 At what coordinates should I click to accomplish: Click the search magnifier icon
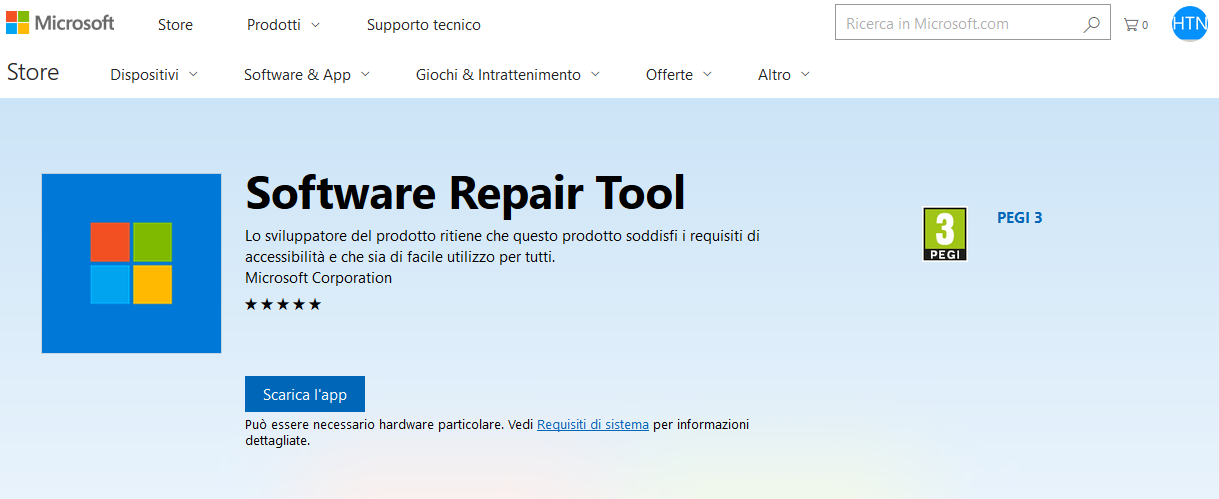point(1091,24)
